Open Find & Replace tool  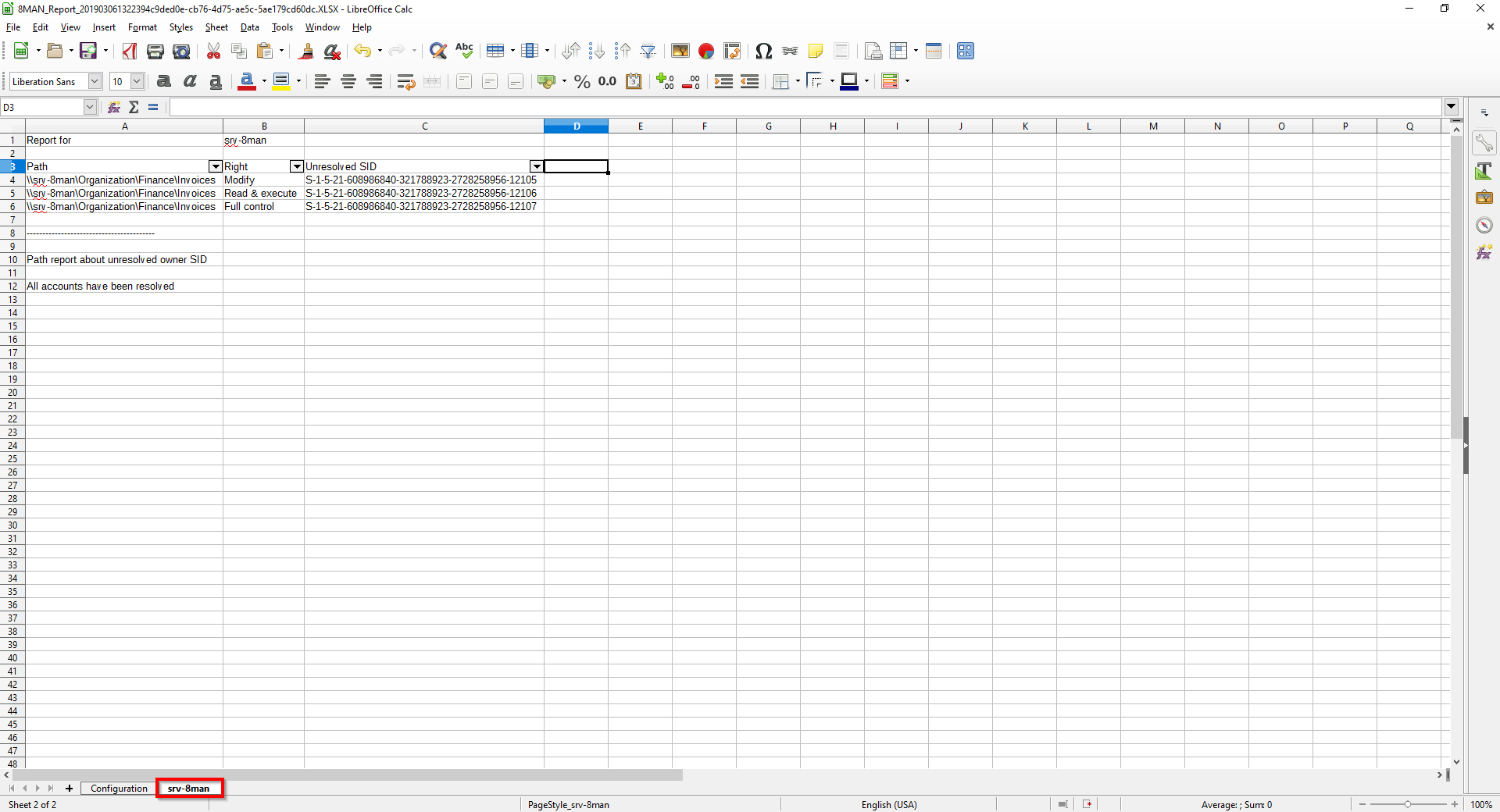click(x=438, y=52)
